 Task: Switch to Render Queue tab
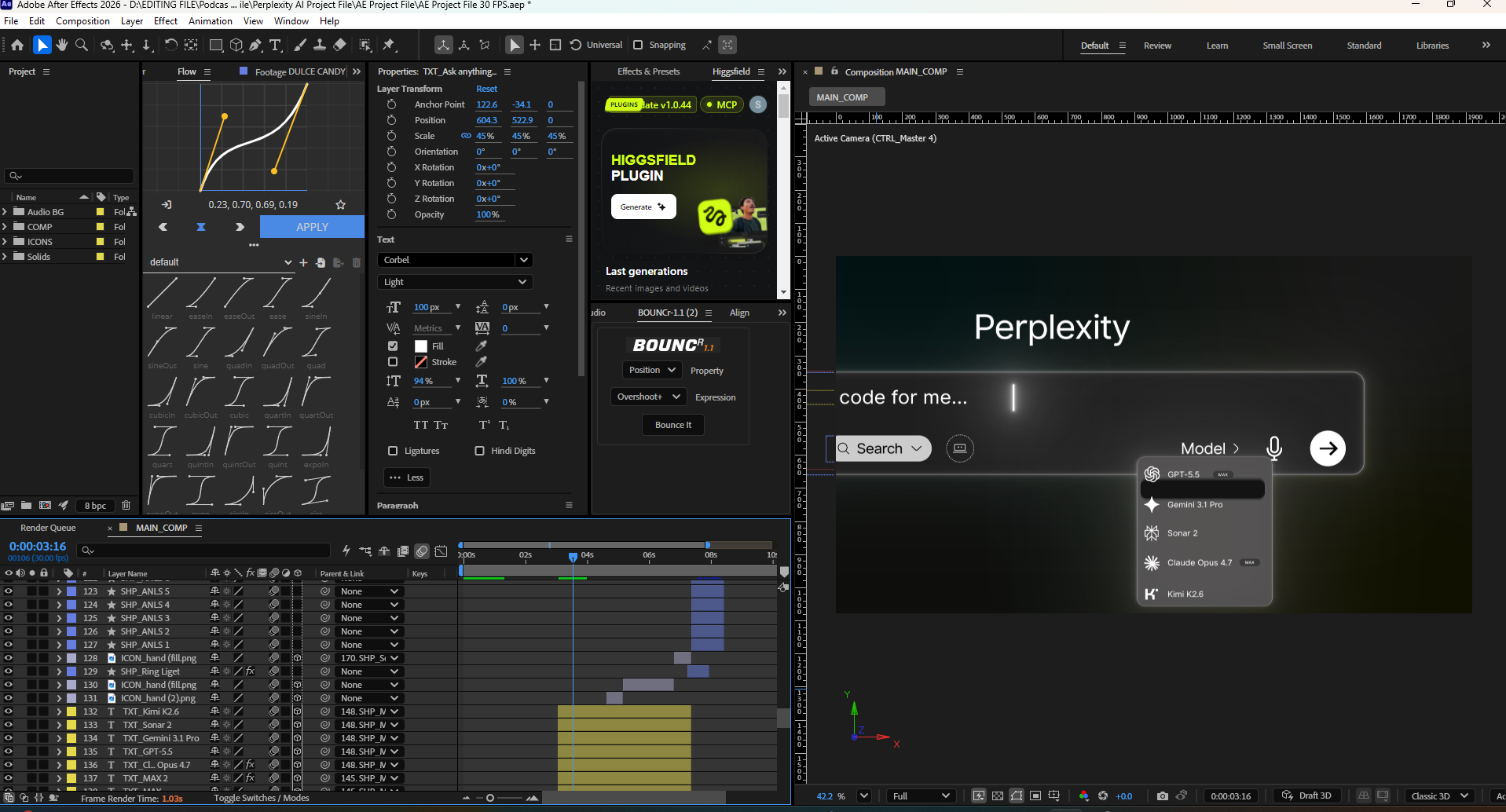pyautogui.click(x=48, y=528)
